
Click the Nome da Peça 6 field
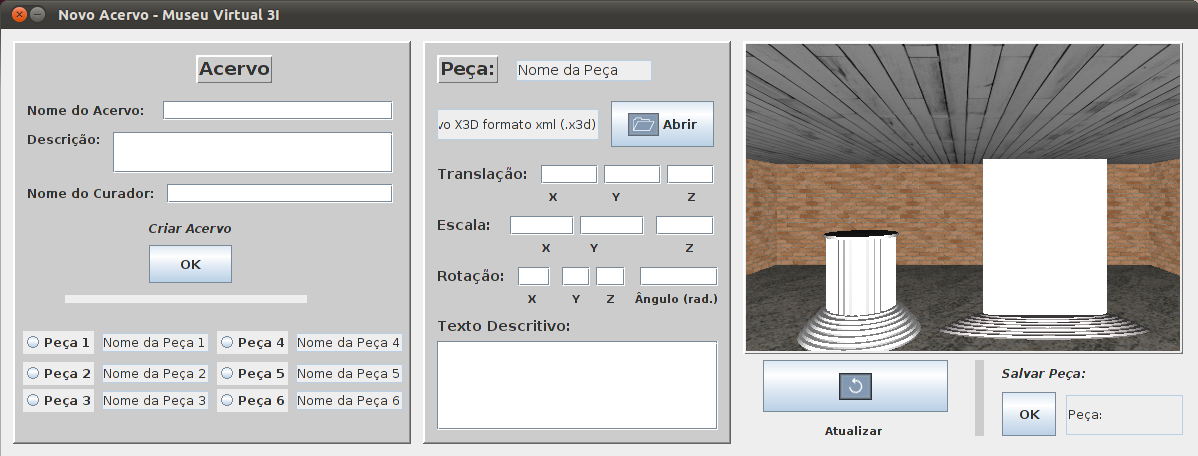tap(349, 399)
